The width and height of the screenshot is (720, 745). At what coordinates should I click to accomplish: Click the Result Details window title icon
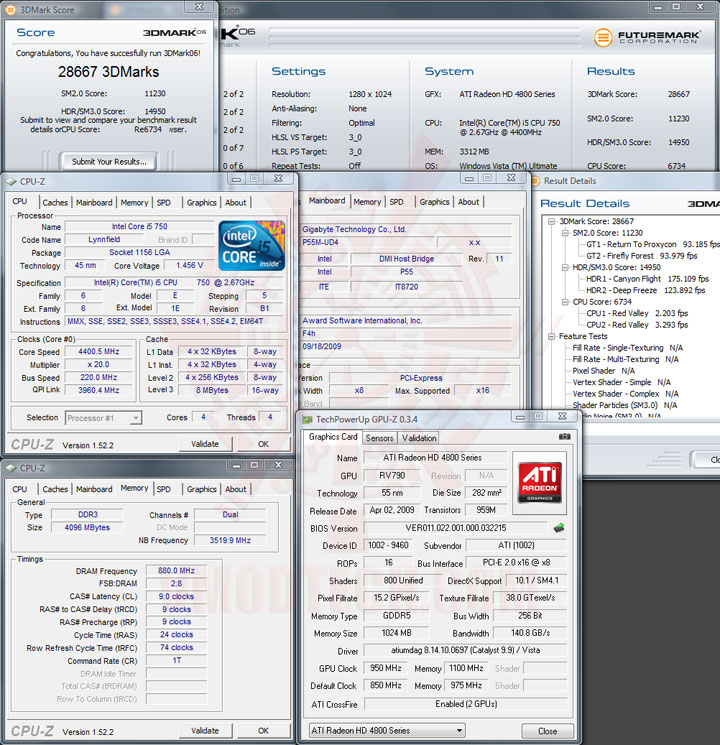coord(536,181)
